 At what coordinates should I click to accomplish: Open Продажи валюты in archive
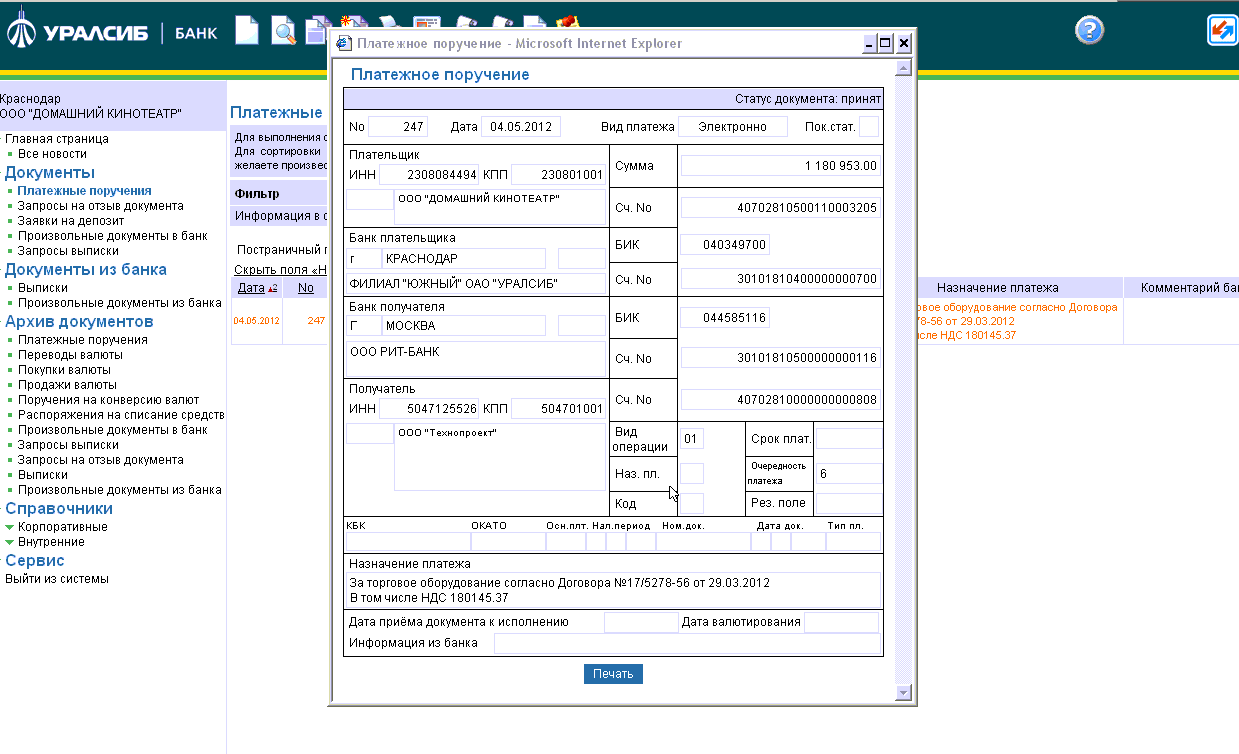tap(67, 385)
